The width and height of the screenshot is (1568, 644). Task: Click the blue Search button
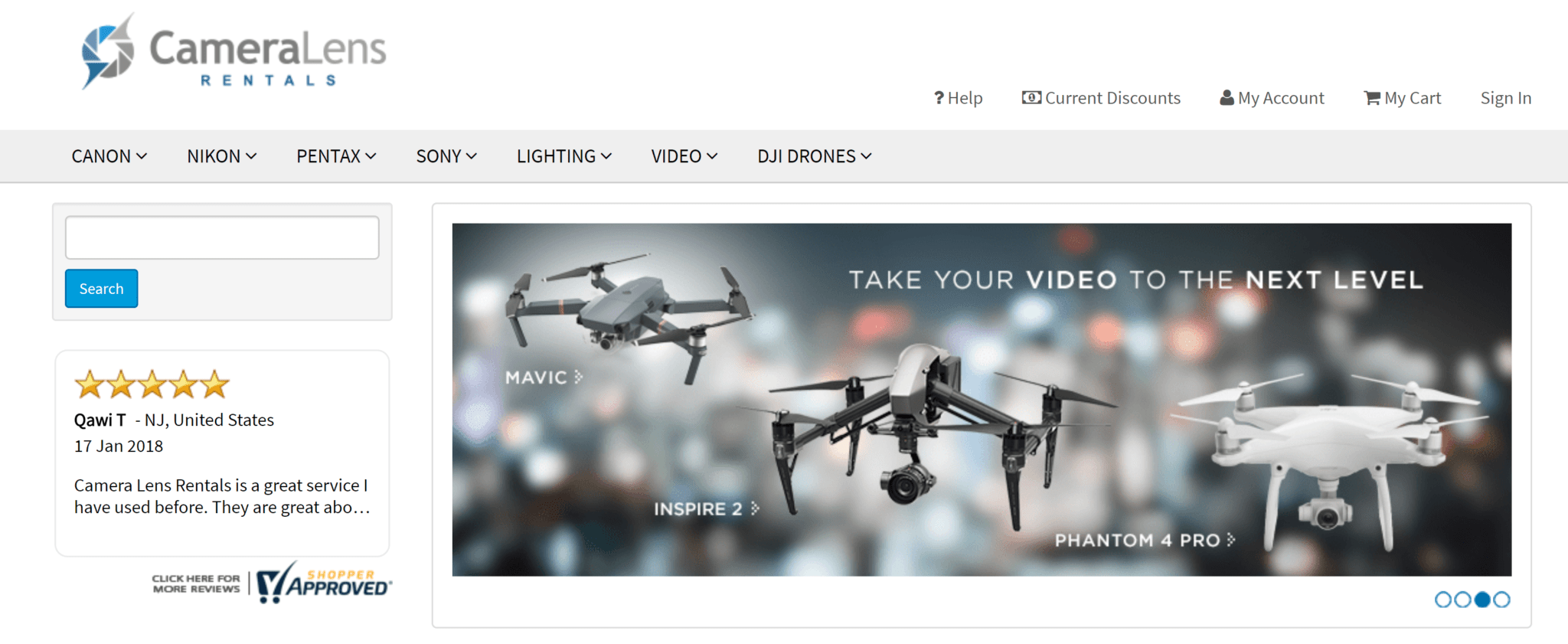(101, 289)
